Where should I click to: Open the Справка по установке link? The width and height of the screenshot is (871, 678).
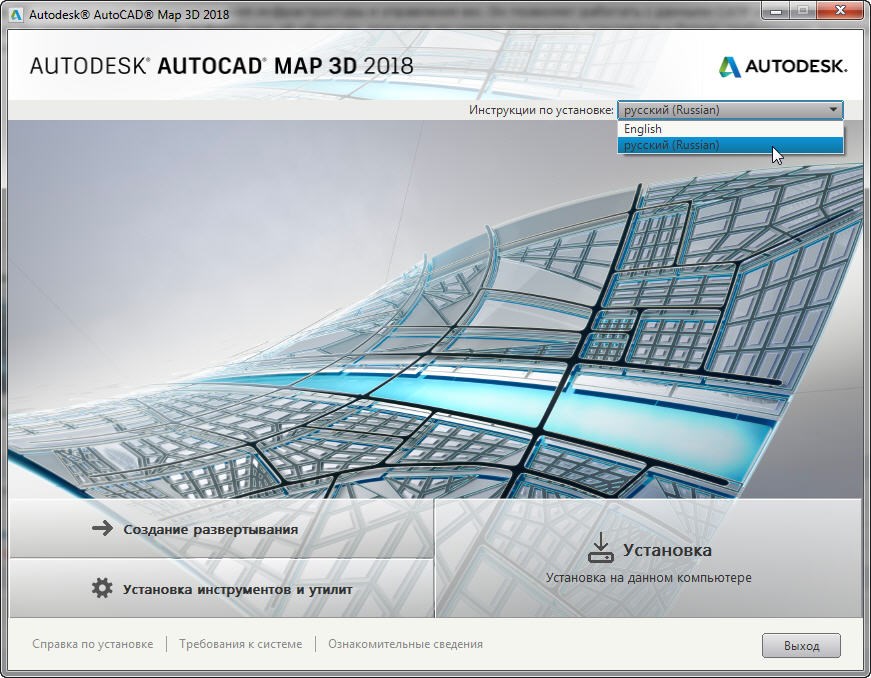click(93, 644)
